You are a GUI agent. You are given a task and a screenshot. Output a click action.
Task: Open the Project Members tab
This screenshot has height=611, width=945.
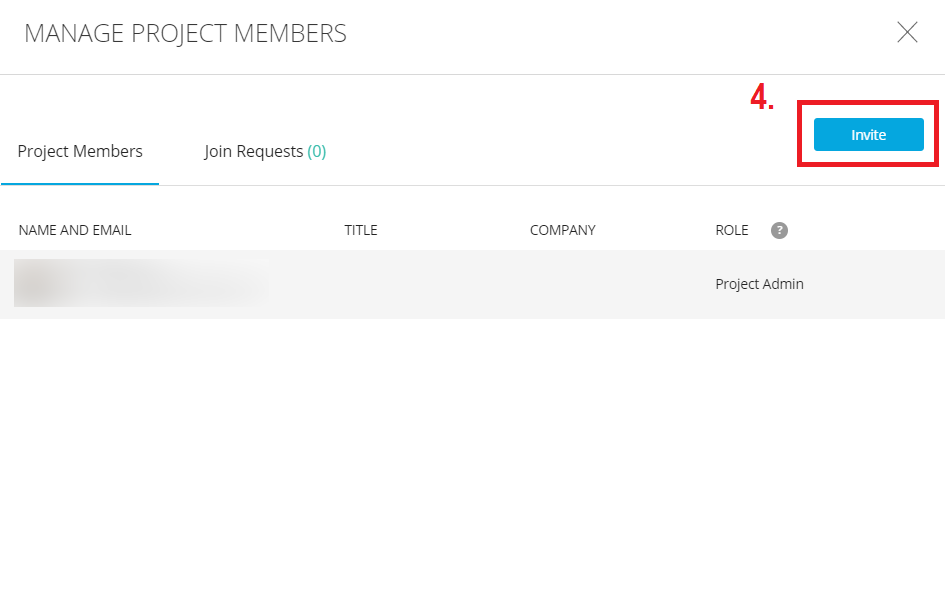[80, 151]
